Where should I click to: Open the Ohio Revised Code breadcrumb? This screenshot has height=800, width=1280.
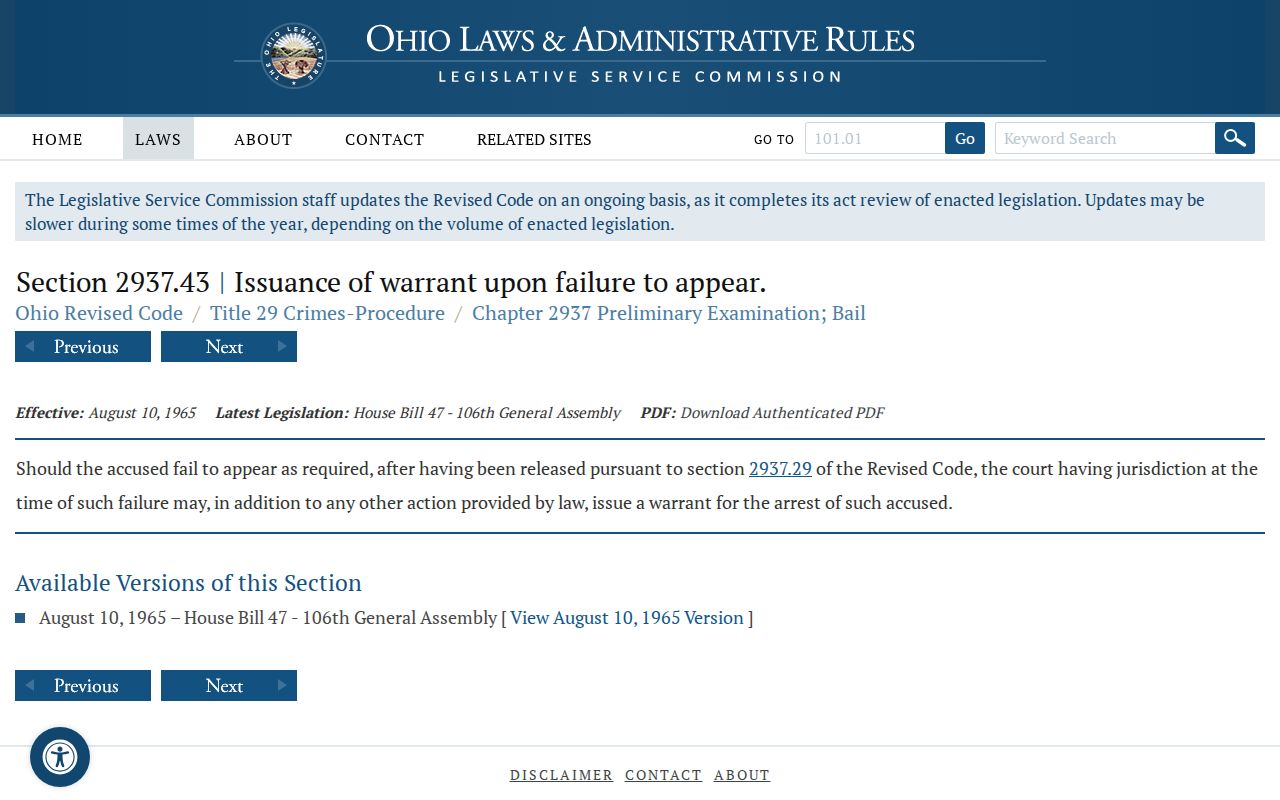click(x=99, y=313)
